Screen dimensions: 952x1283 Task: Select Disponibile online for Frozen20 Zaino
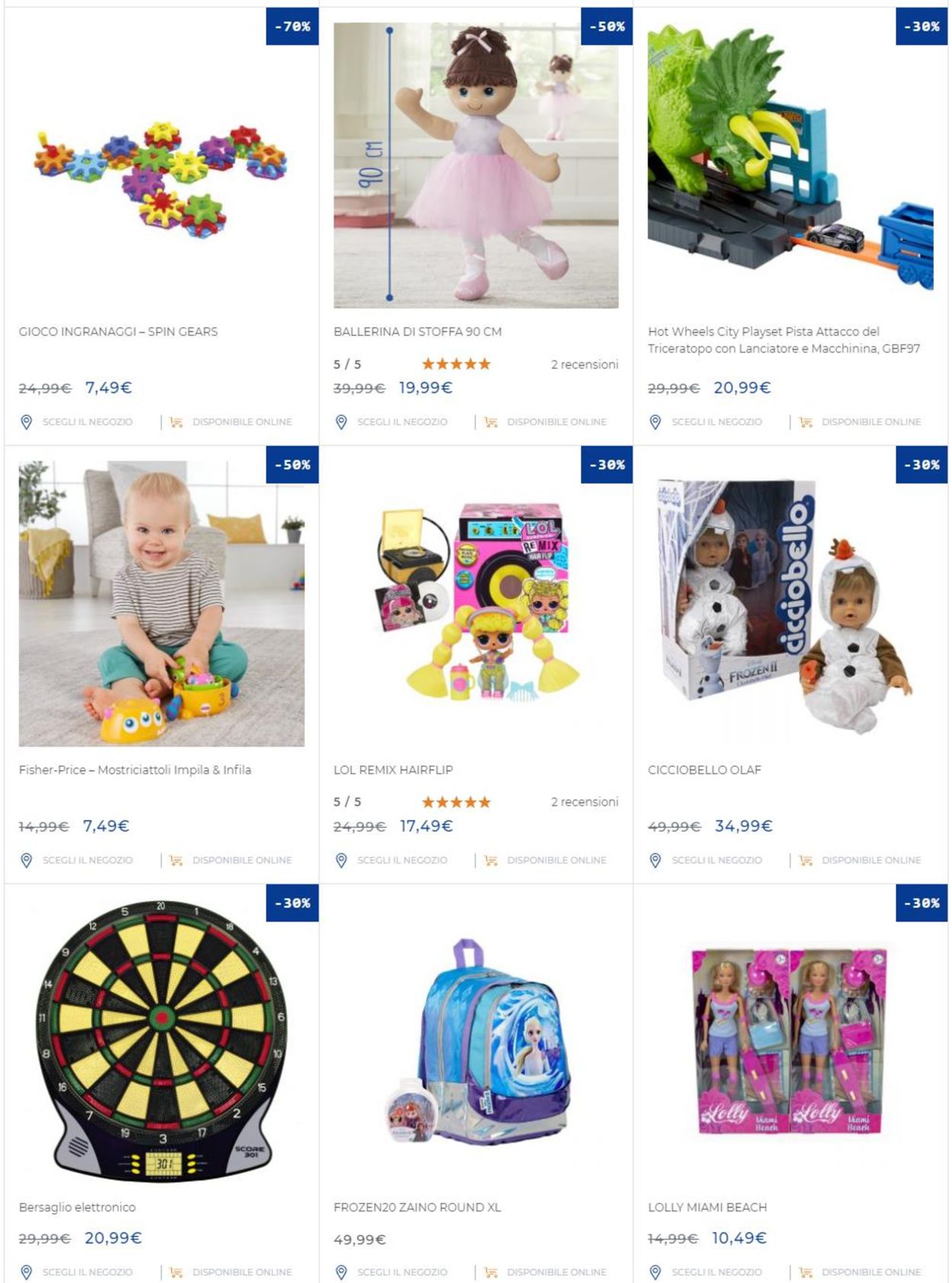pos(557,1272)
